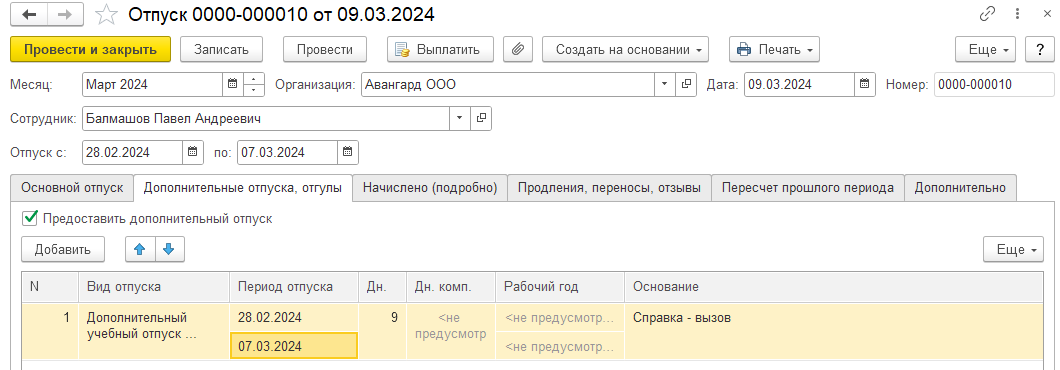
Task: Open organization card icon next to Авангард ООО
Action: coord(685,85)
